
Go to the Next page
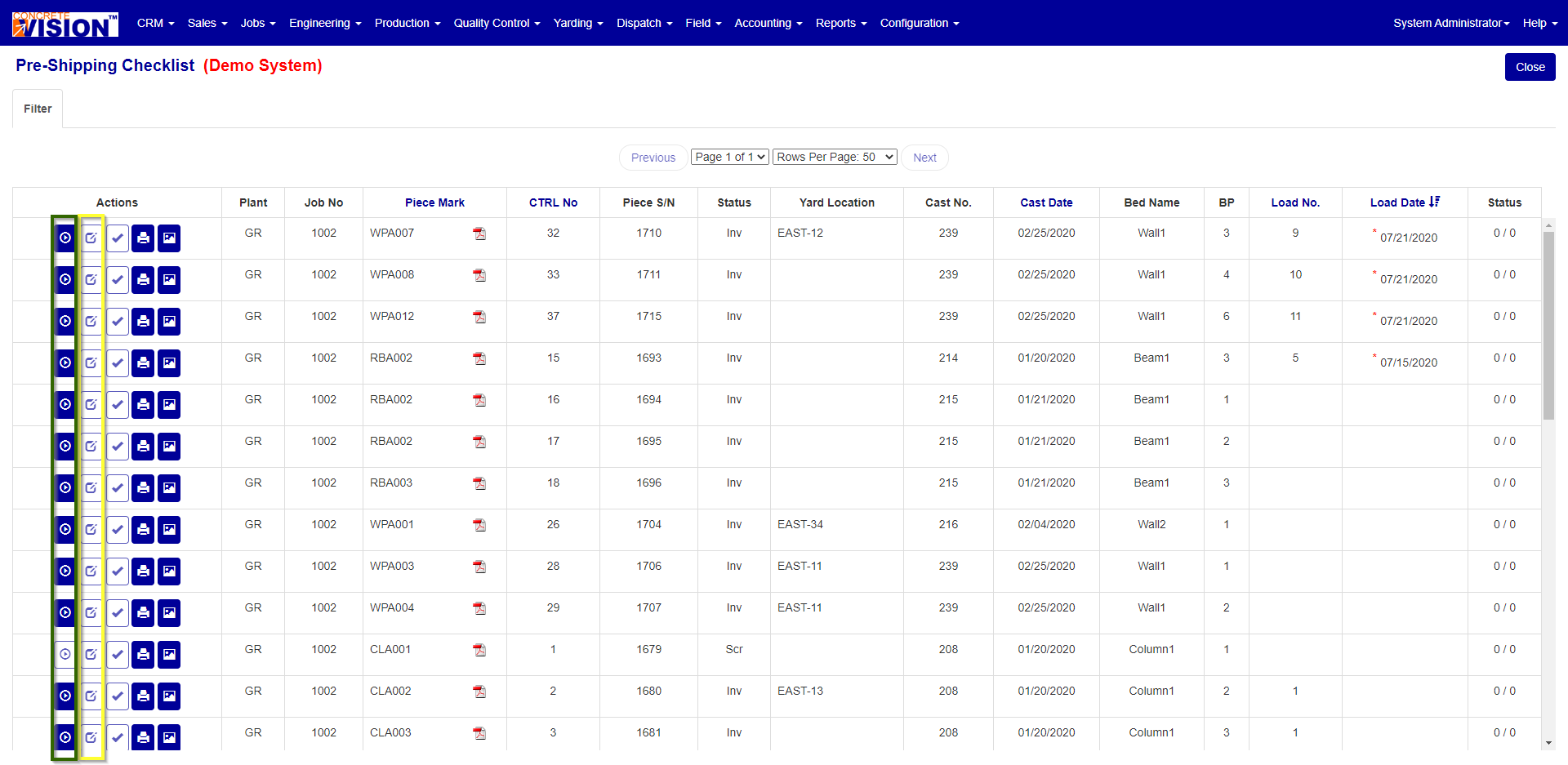[x=924, y=158]
